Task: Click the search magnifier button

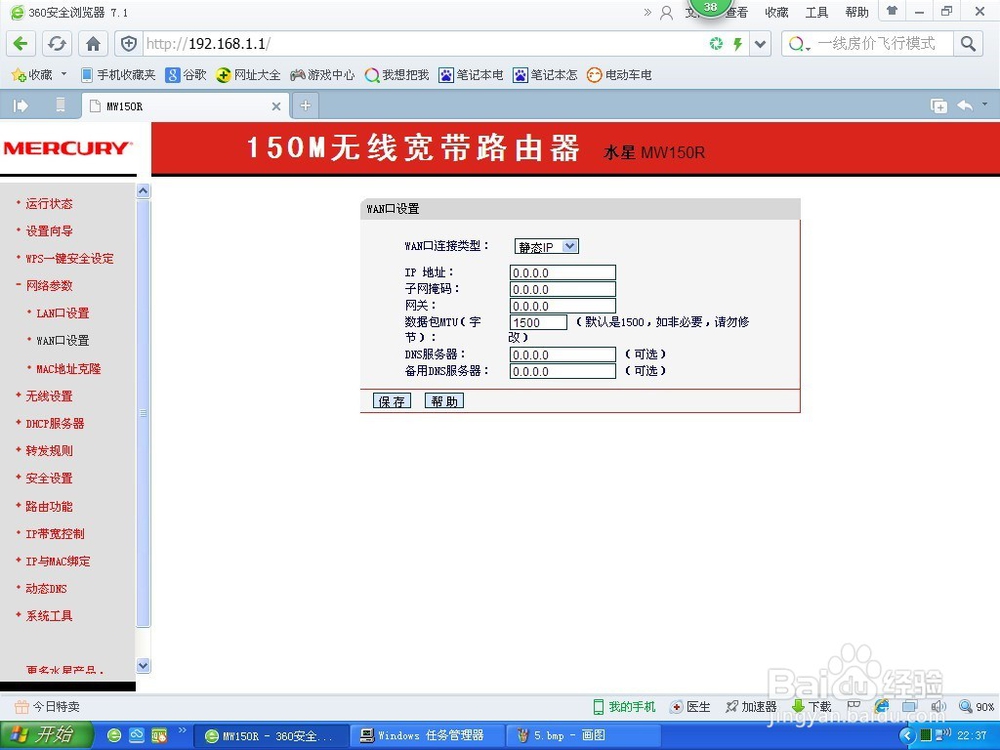Action: click(x=968, y=43)
